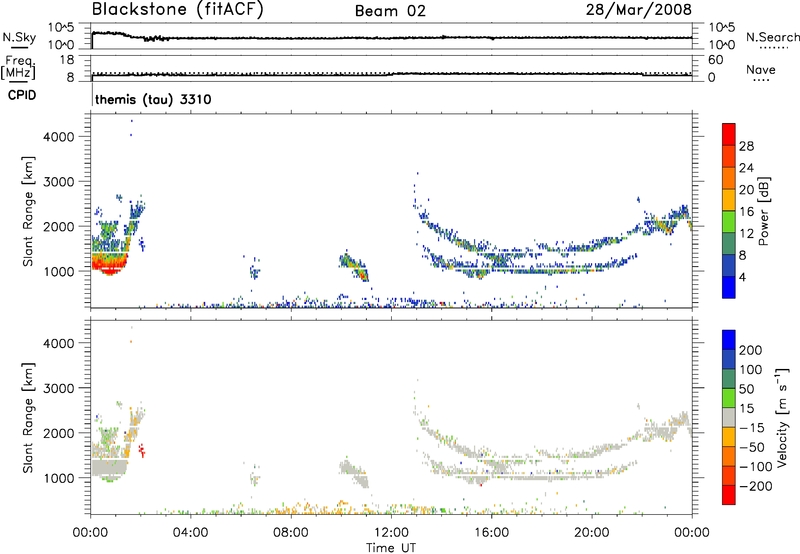Click "Slant Range [km]" label of power panel

[28, 211]
